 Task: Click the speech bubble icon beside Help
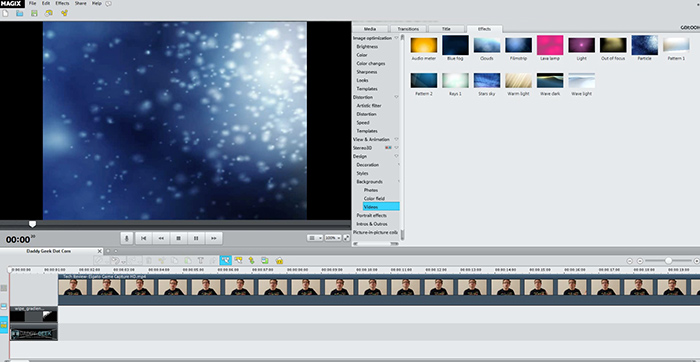(109, 4)
